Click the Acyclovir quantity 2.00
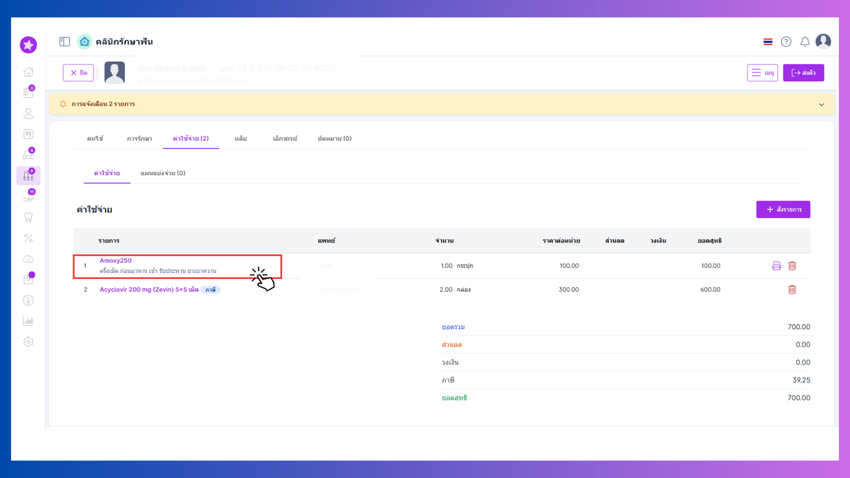 [x=446, y=290]
